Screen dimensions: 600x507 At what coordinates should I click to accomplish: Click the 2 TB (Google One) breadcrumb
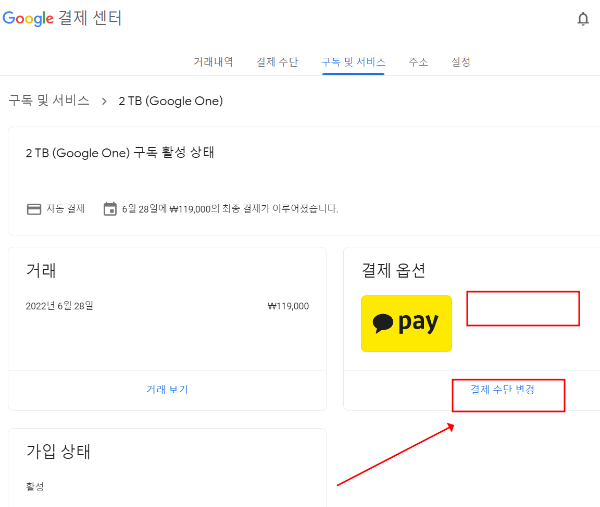point(171,101)
